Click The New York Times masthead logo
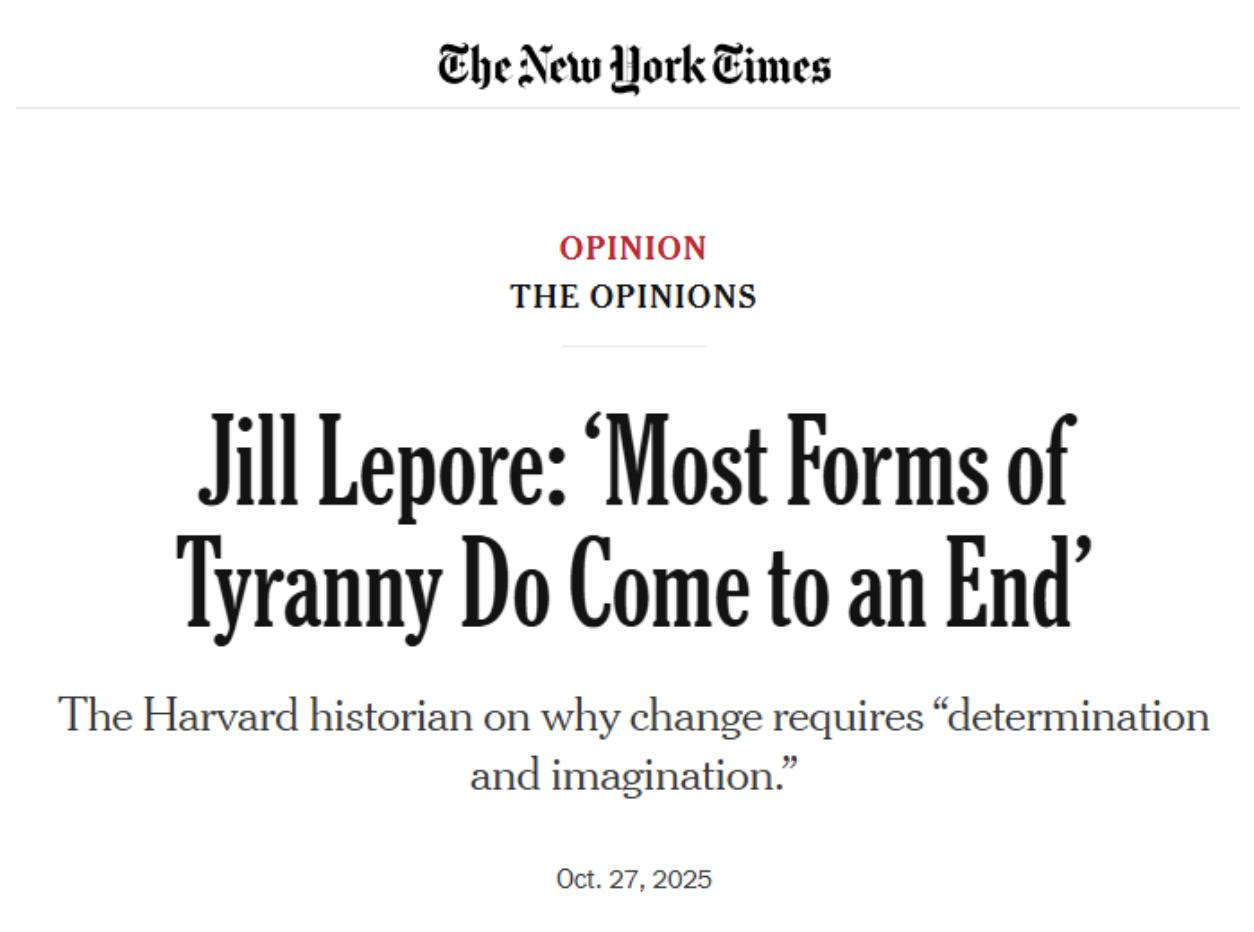This screenshot has width=1254, height=932. tap(633, 67)
